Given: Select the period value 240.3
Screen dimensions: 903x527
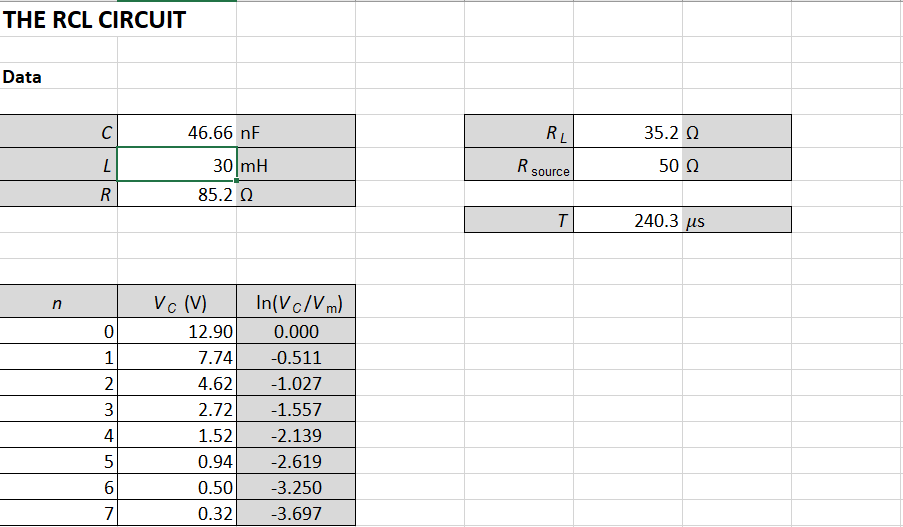Looking at the screenshot, I should point(628,220).
